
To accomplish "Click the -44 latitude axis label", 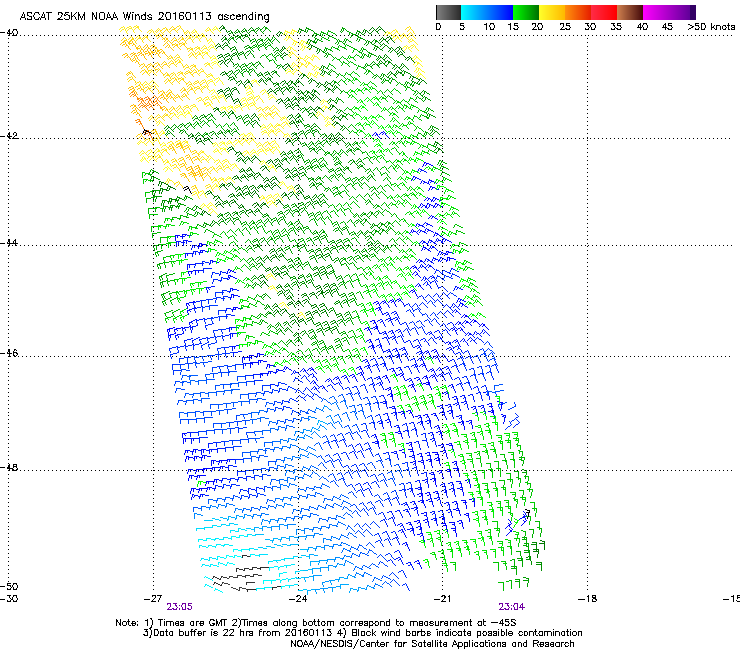I will click(x=9, y=243).
